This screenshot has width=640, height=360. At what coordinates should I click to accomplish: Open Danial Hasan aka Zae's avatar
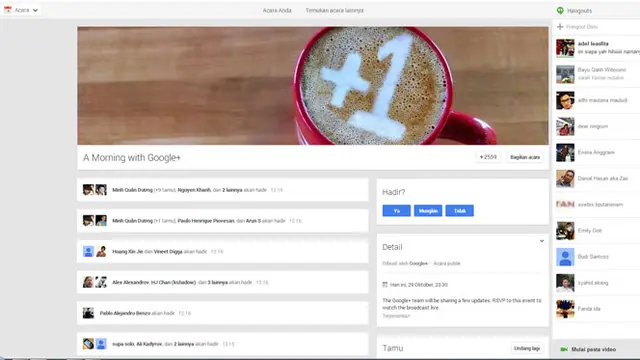point(565,179)
